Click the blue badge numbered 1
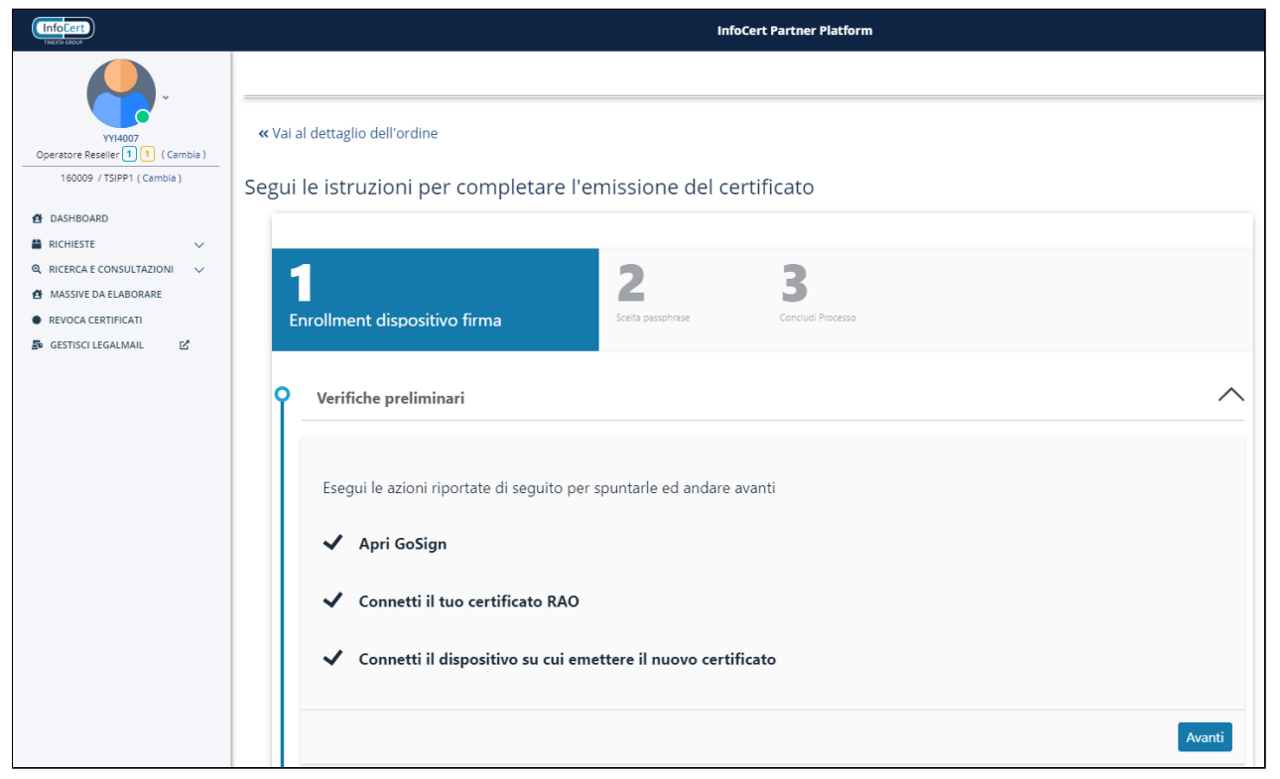 pyautogui.click(x=129, y=154)
